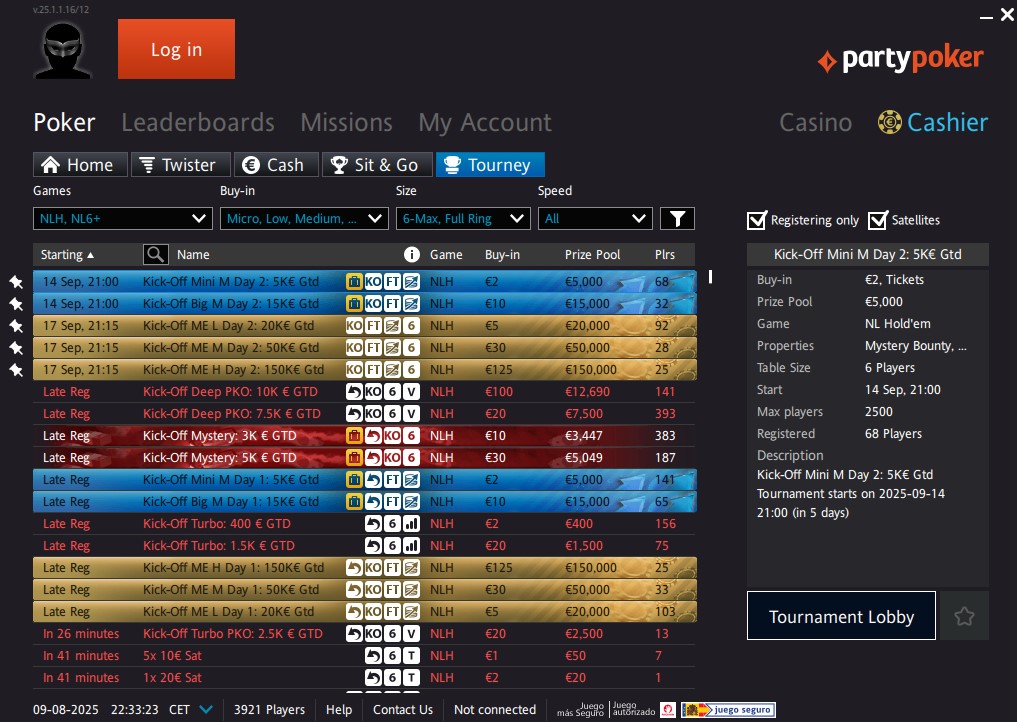The height and width of the screenshot is (722, 1017).
Task: Open the My Account section
Action: click(485, 123)
